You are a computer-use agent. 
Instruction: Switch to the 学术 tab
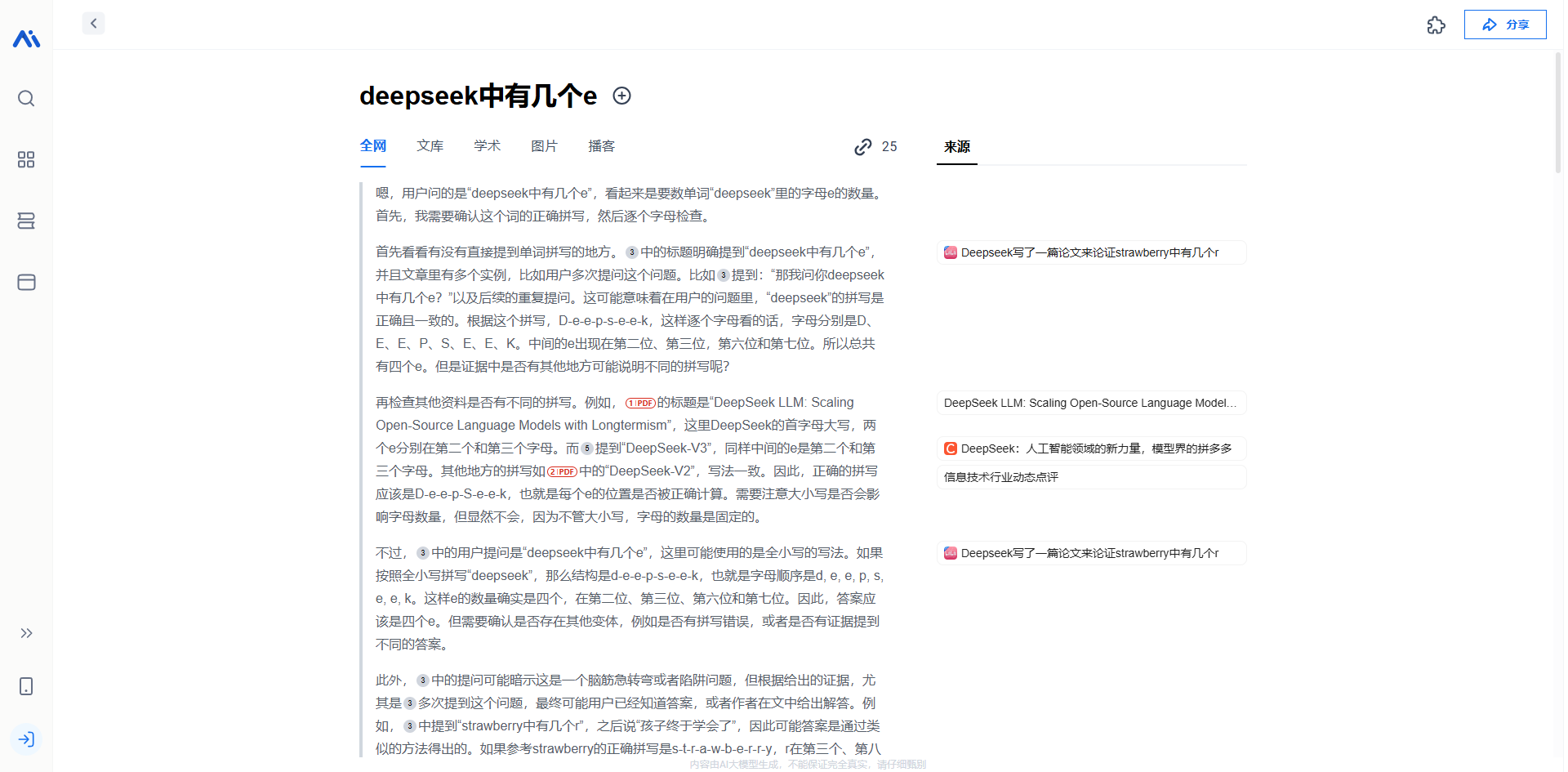point(488,146)
